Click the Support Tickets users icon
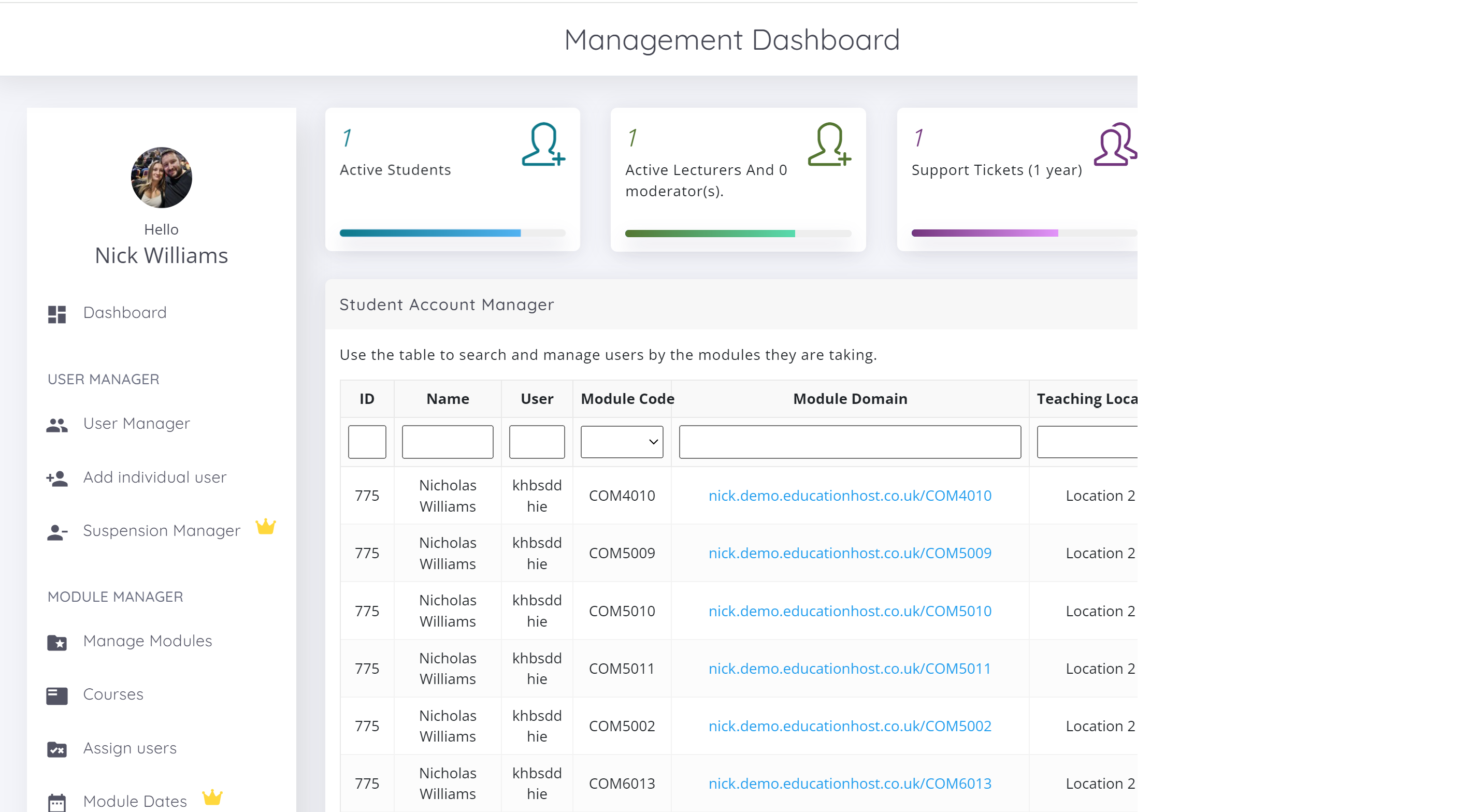Screen dimensions: 1467x812 1115,144
